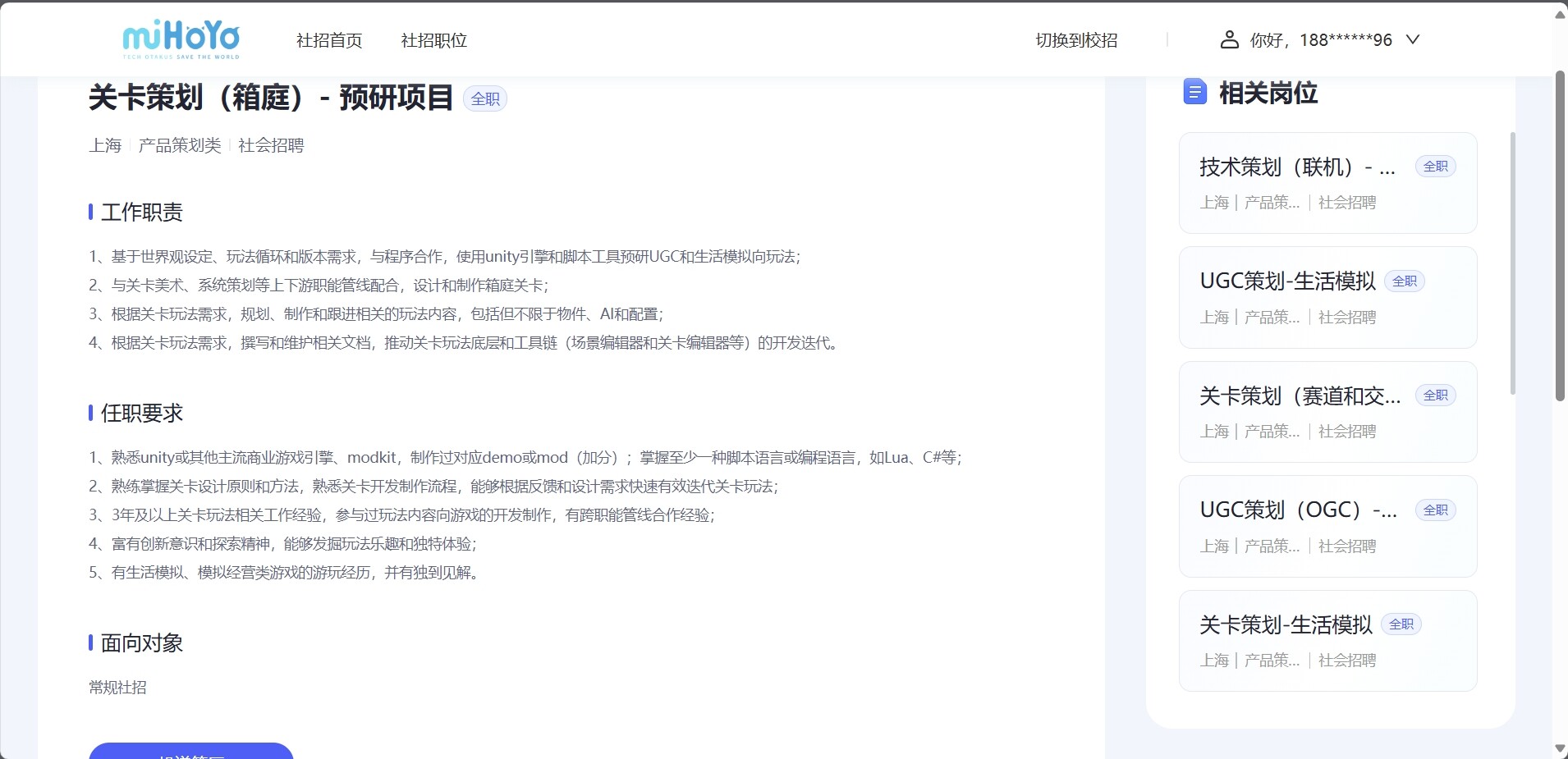Click the 全职 badge on 关卡策划-生活模拟 card
The height and width of the screenshot is (759, 1568).
tap(1401, 624)
